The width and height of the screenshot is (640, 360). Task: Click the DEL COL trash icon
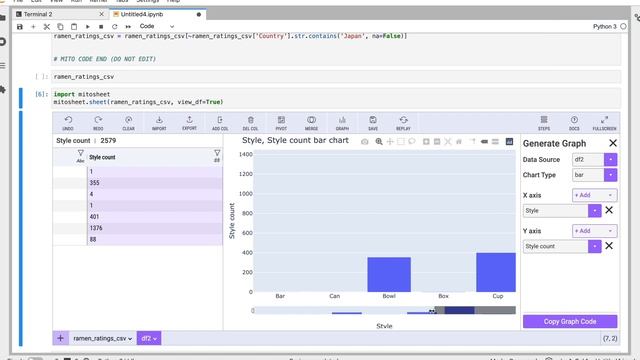click(251, 122)
